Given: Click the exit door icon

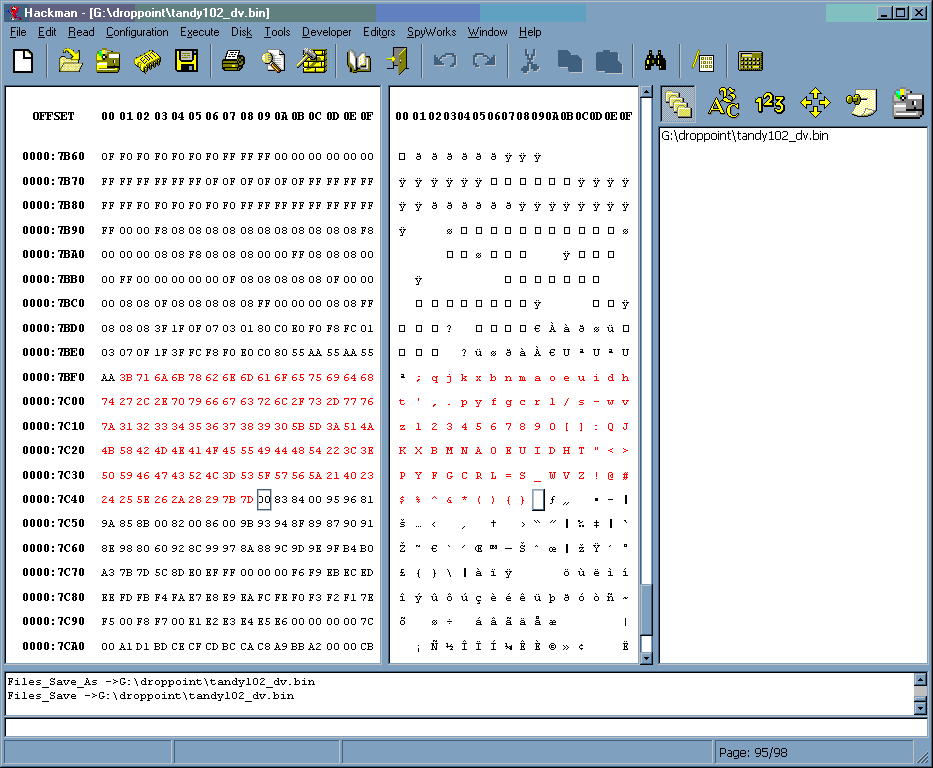Looking at the screenshot, I should coord(397,61).
